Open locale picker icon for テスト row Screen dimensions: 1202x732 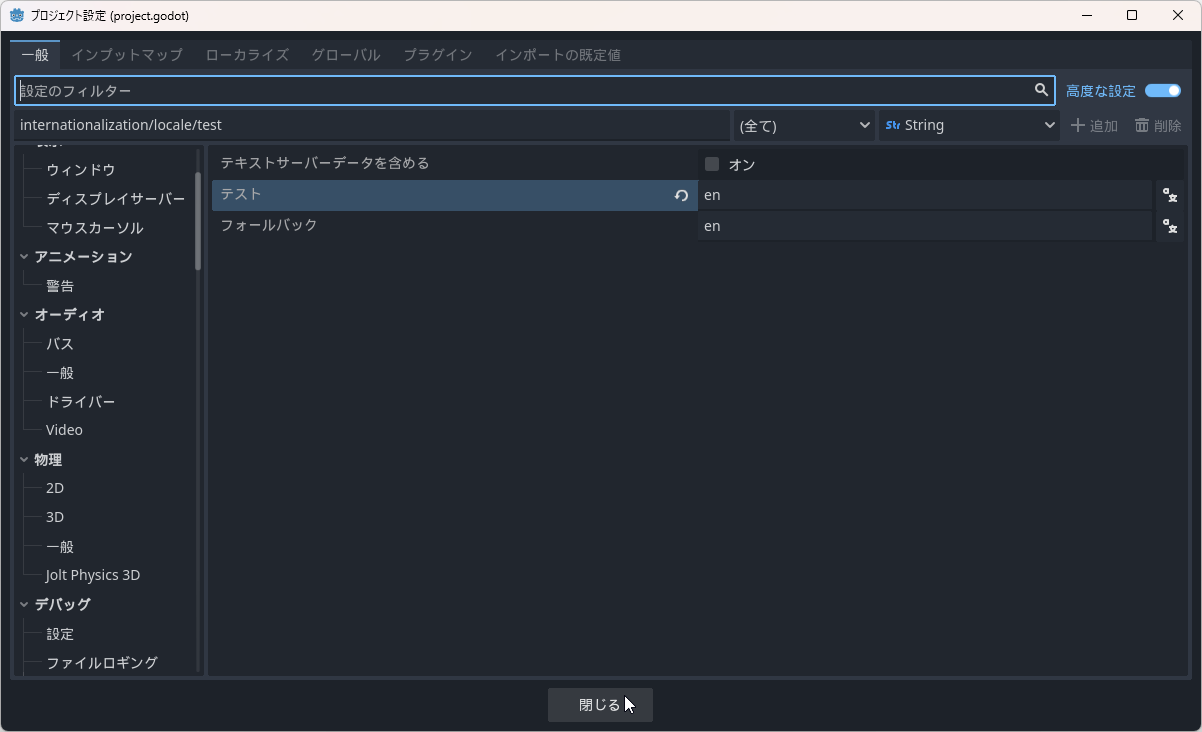point(1169,196)
